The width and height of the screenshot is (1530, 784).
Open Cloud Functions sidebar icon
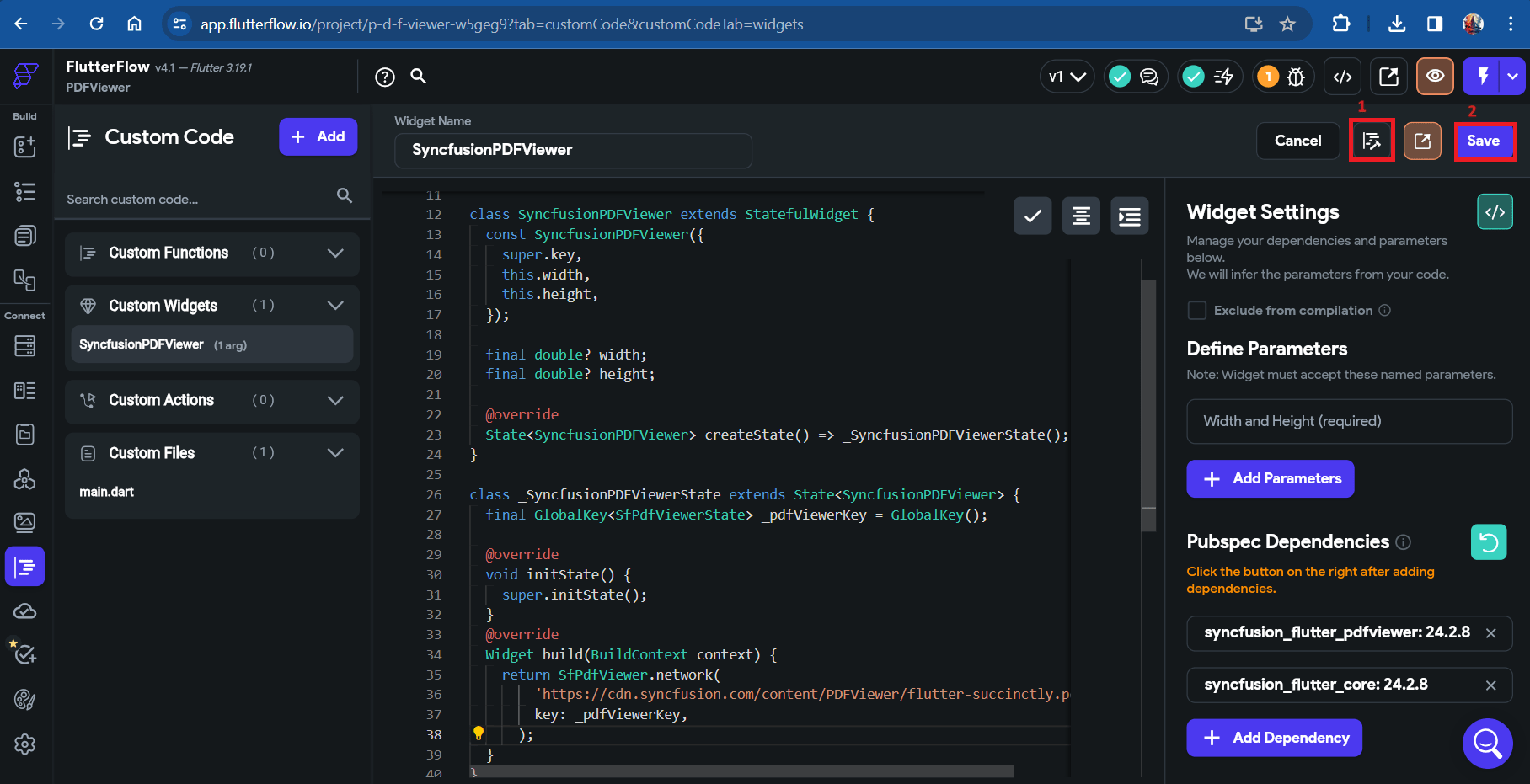tap(25, 611)
